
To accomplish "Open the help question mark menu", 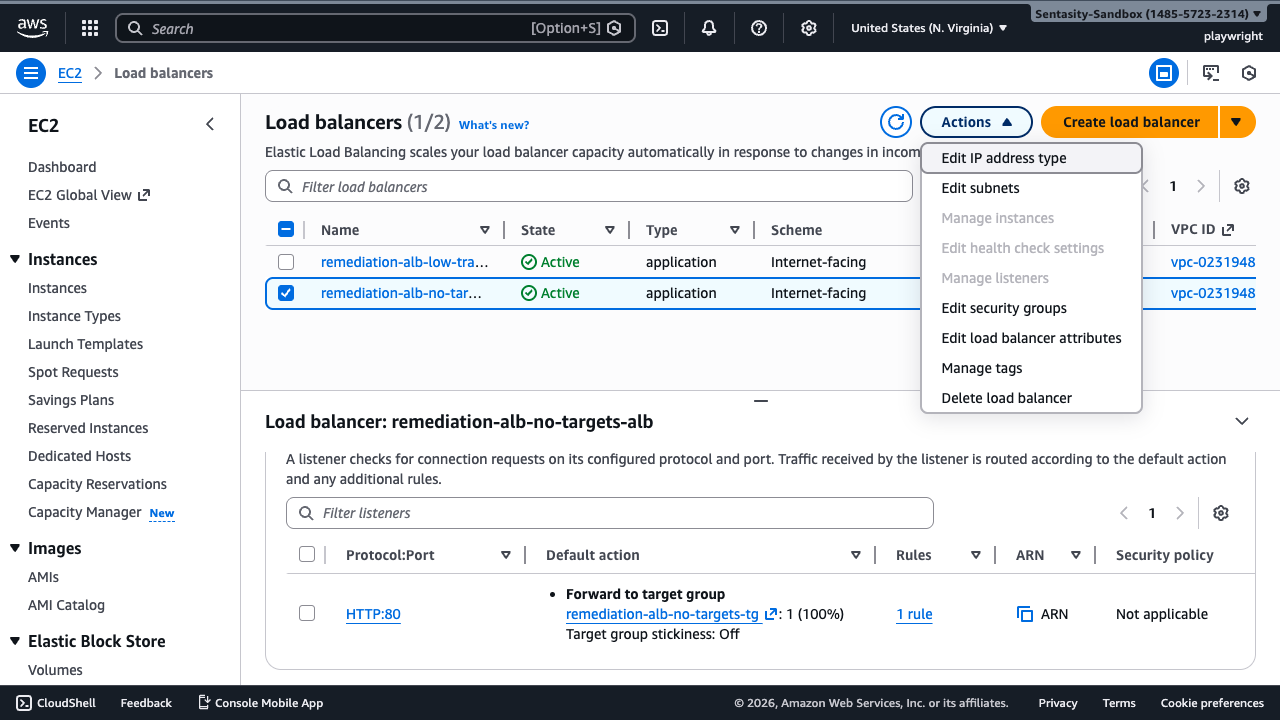I will click(759, 28).
